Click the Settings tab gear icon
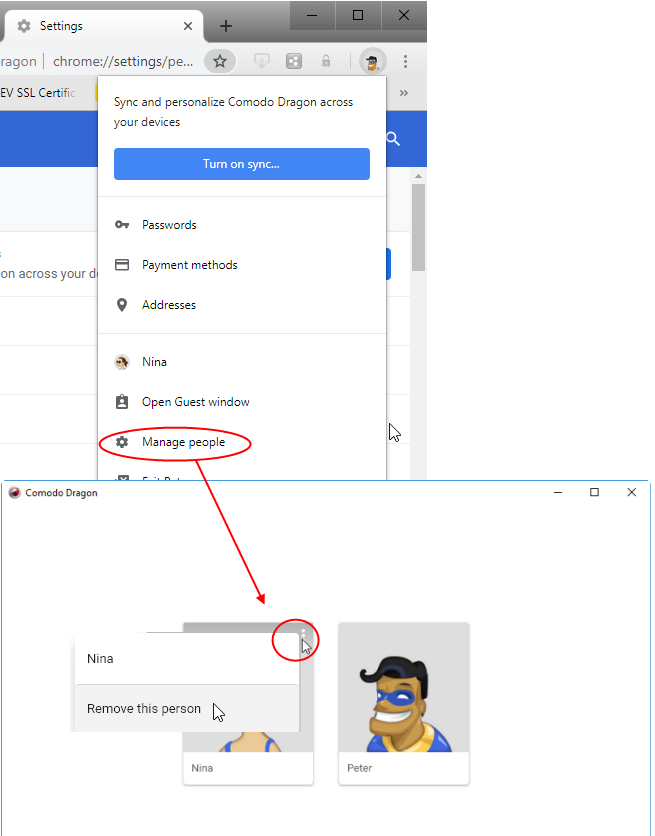This screenshot has height=836, width=655. pyautogui.click(x=23, y=26)
